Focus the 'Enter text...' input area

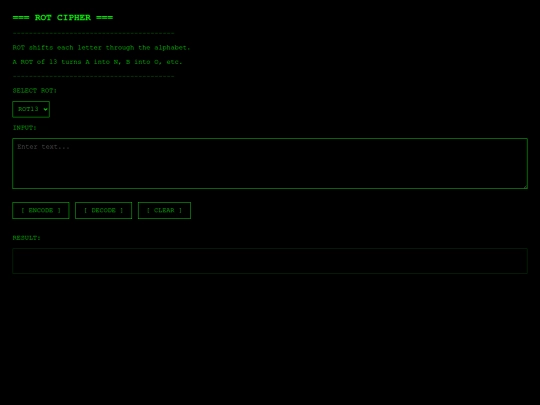pos(270,163)
